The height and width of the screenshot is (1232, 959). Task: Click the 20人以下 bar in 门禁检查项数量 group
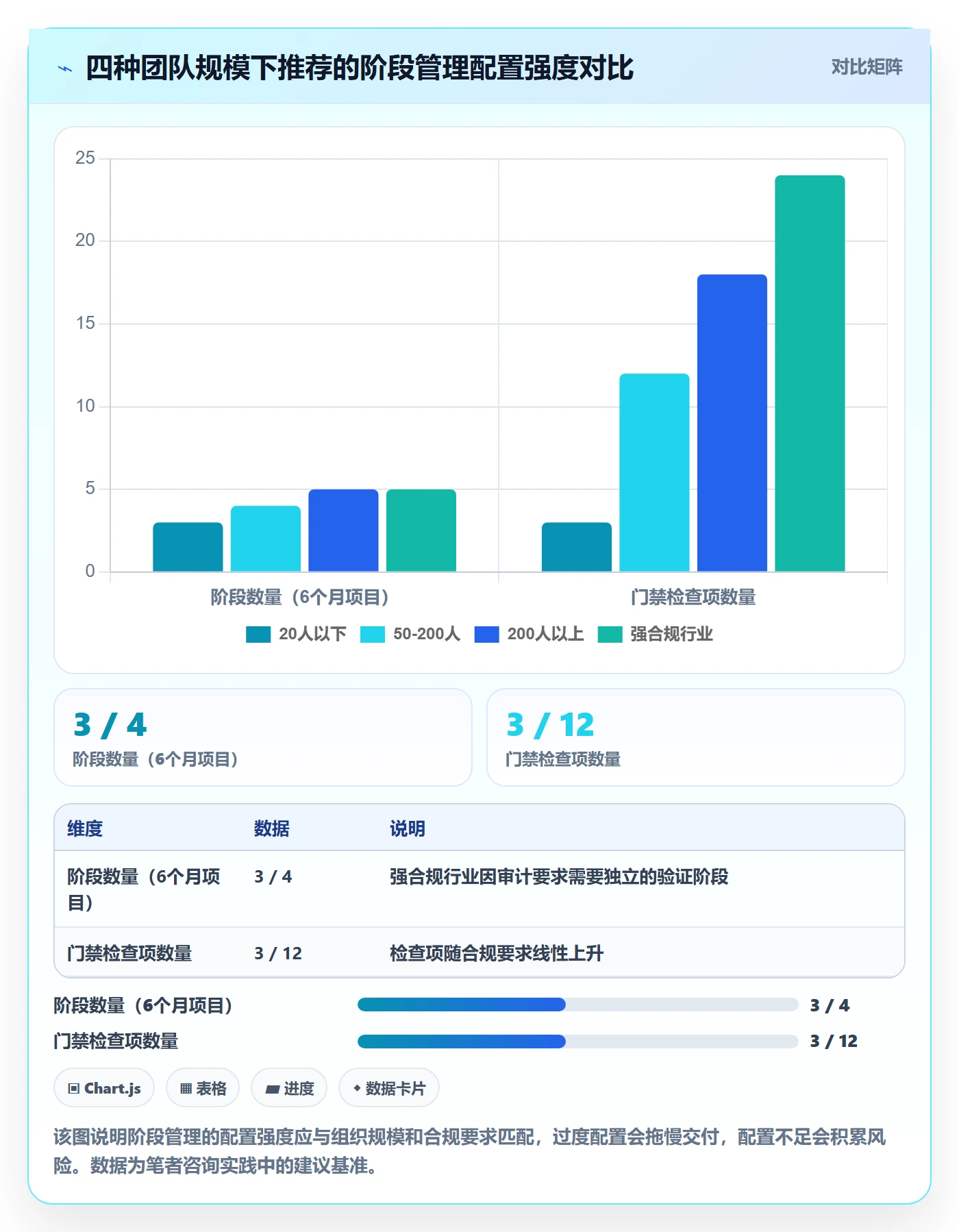pyautogui.click(x=577, y=547)
